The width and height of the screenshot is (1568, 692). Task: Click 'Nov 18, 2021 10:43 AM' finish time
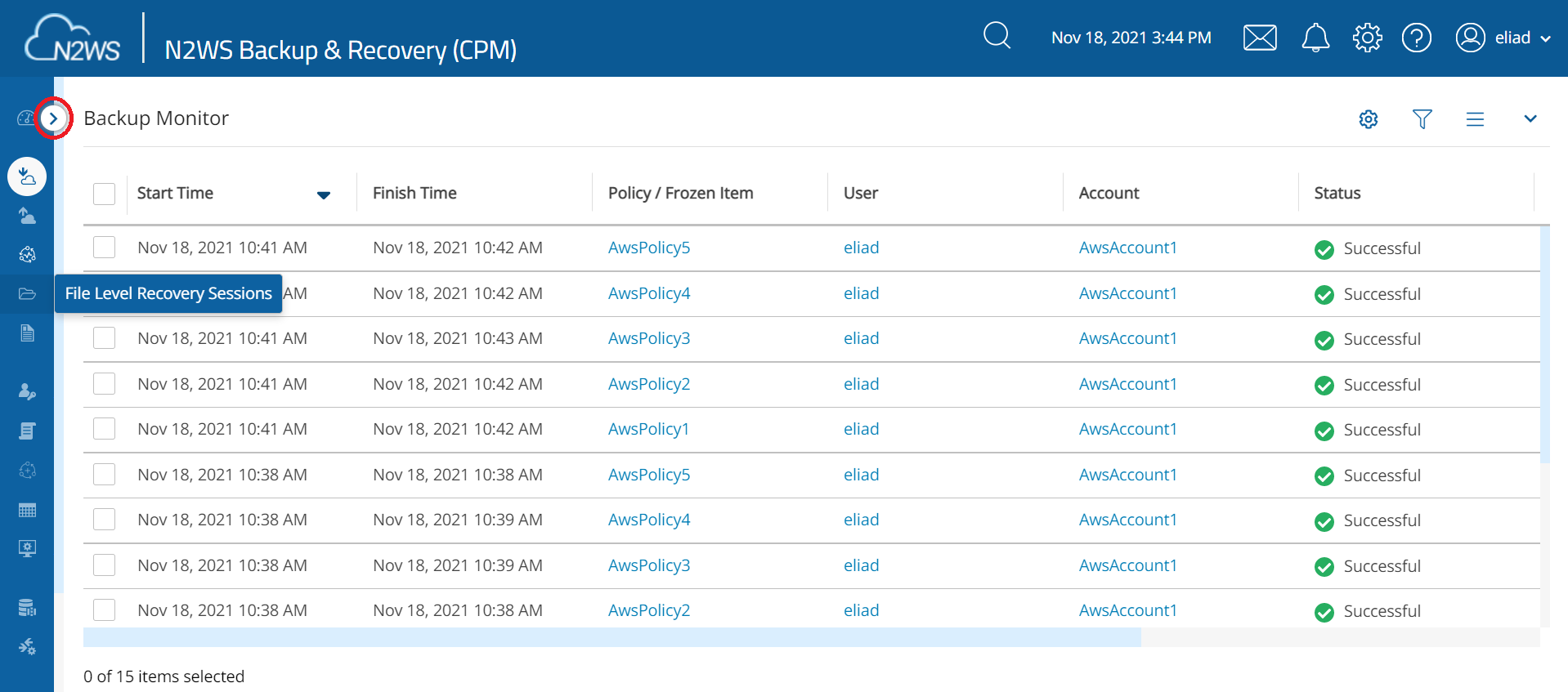(x=458, y=338)
